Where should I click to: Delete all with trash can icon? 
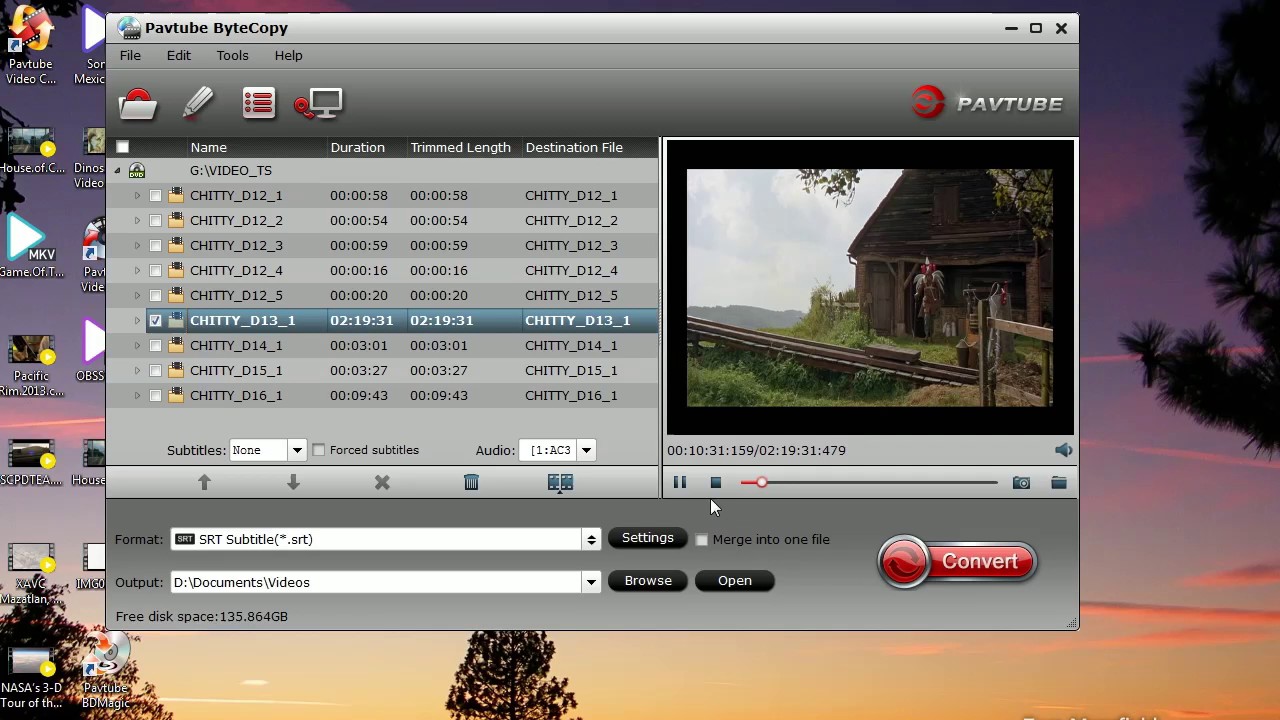click(471, 482)
